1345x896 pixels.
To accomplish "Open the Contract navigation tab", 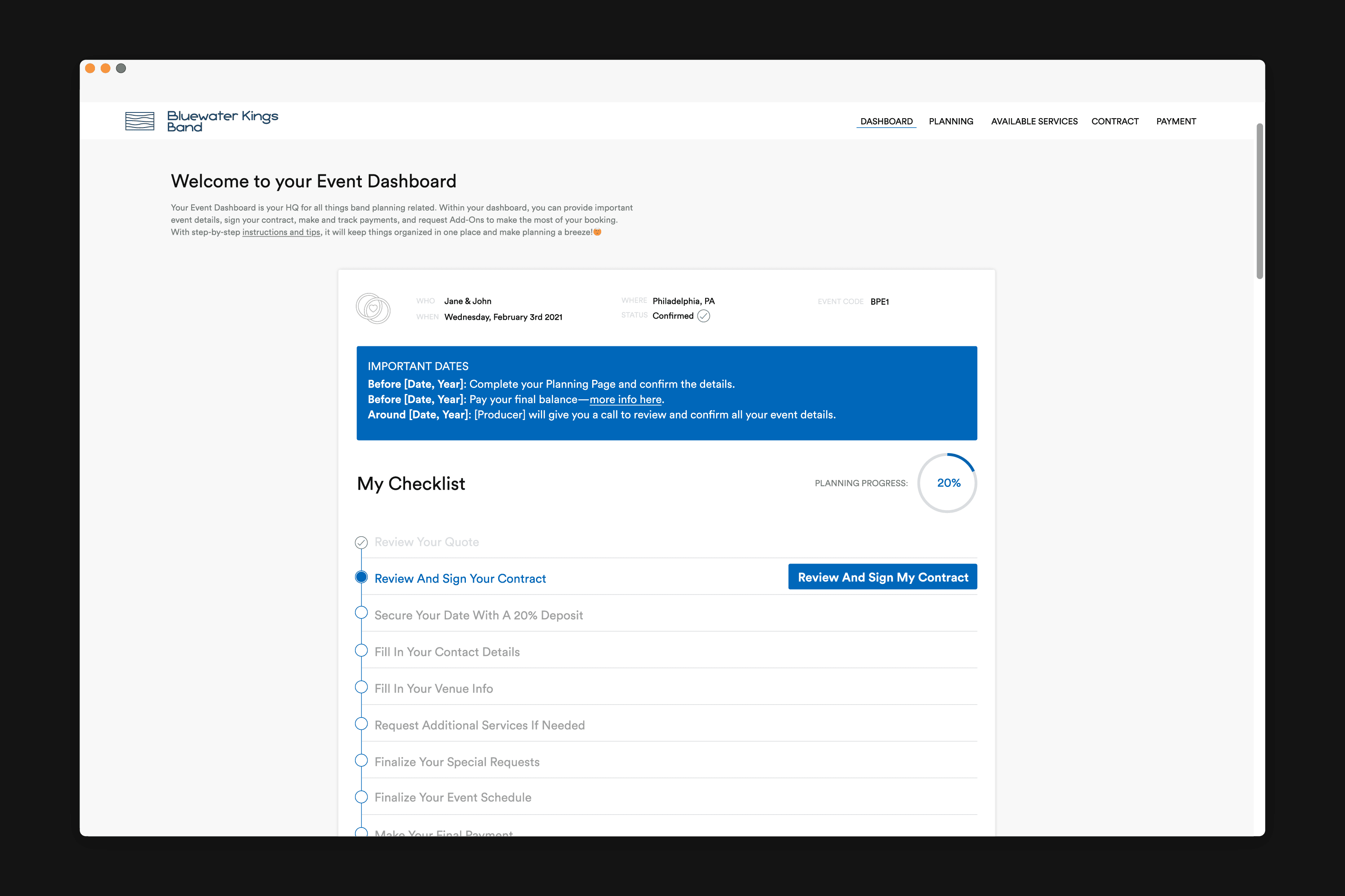I will coord(1115,121).
